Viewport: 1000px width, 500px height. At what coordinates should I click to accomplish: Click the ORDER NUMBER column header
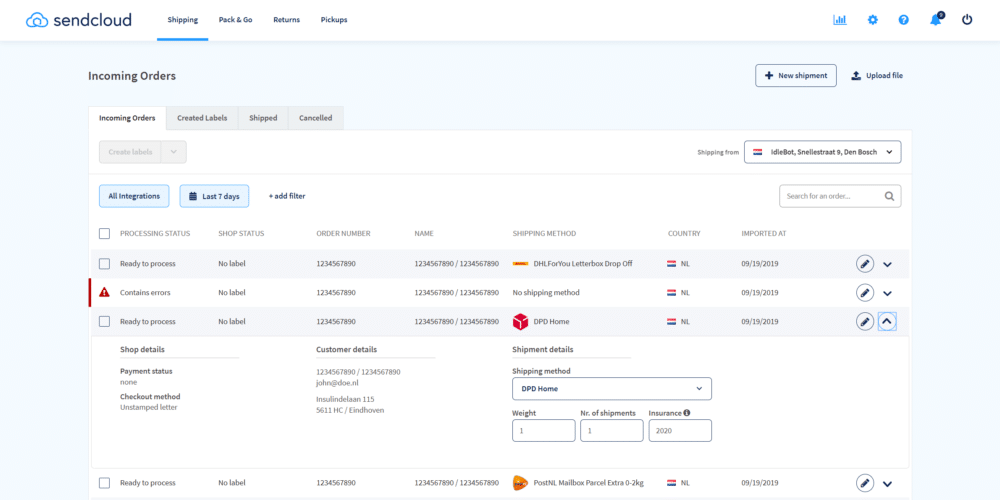click(343, 233)
